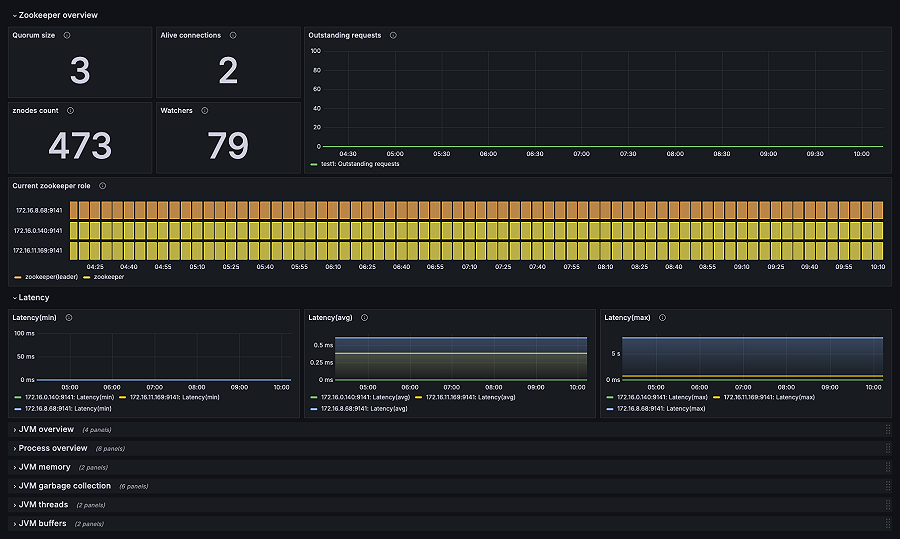This screenshot has width=900, height=539.
Task: Click Current zookeeper role info icon
Action: [x=103, y=185]
